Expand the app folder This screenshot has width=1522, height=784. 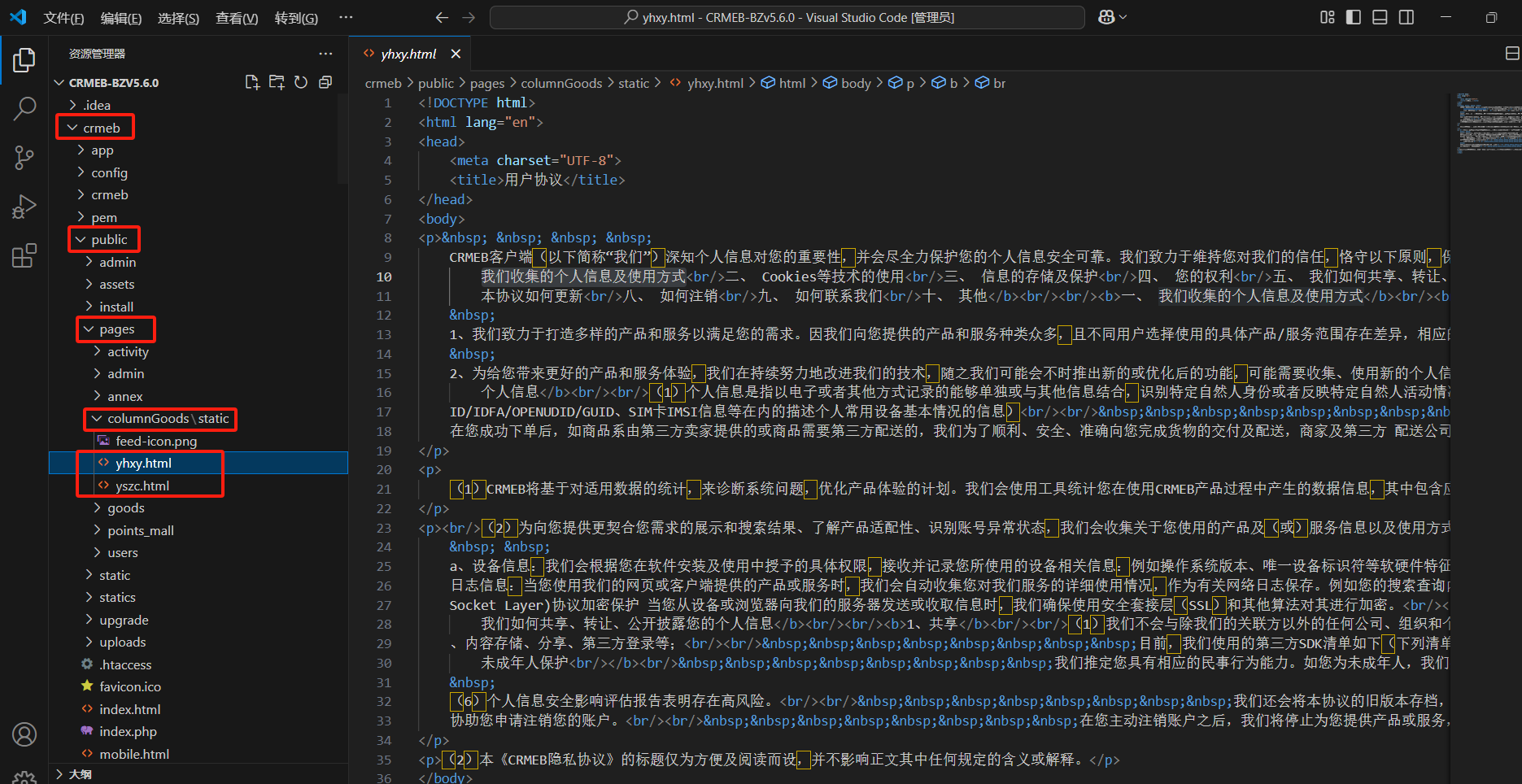198,150
